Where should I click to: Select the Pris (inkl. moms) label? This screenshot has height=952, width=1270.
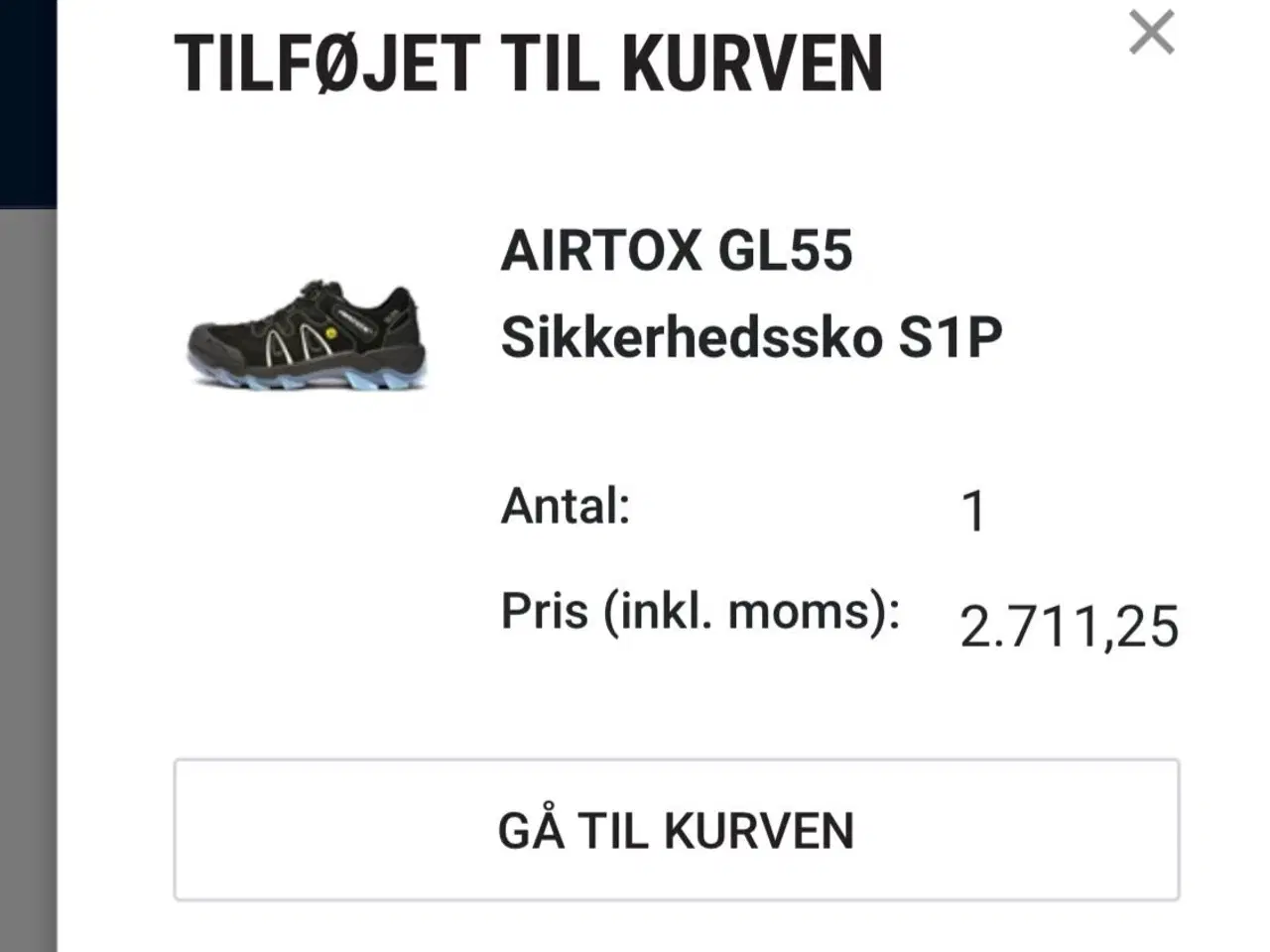click(x=701, y=609)
